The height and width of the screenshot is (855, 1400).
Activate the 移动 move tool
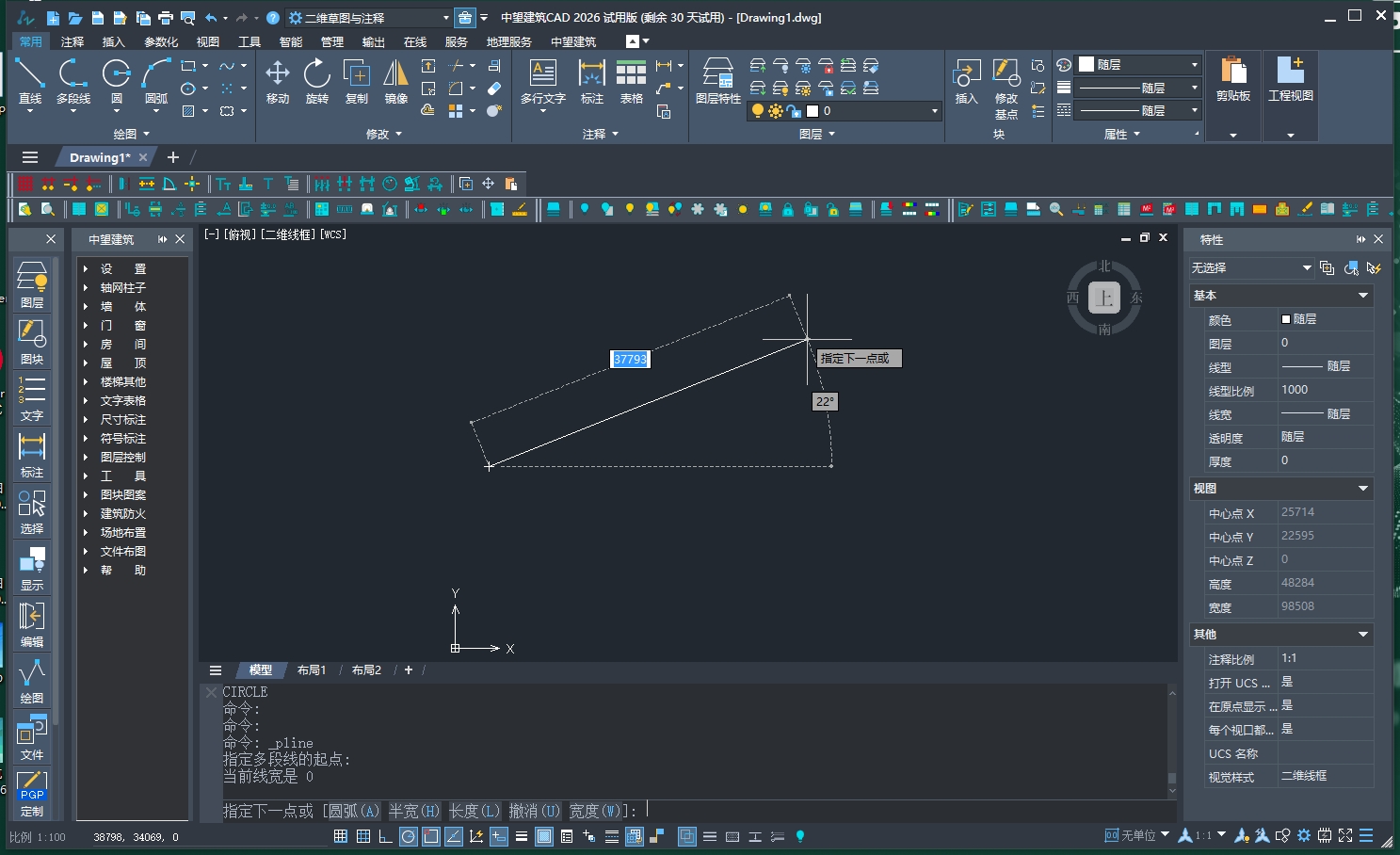[x=278, y=81]
